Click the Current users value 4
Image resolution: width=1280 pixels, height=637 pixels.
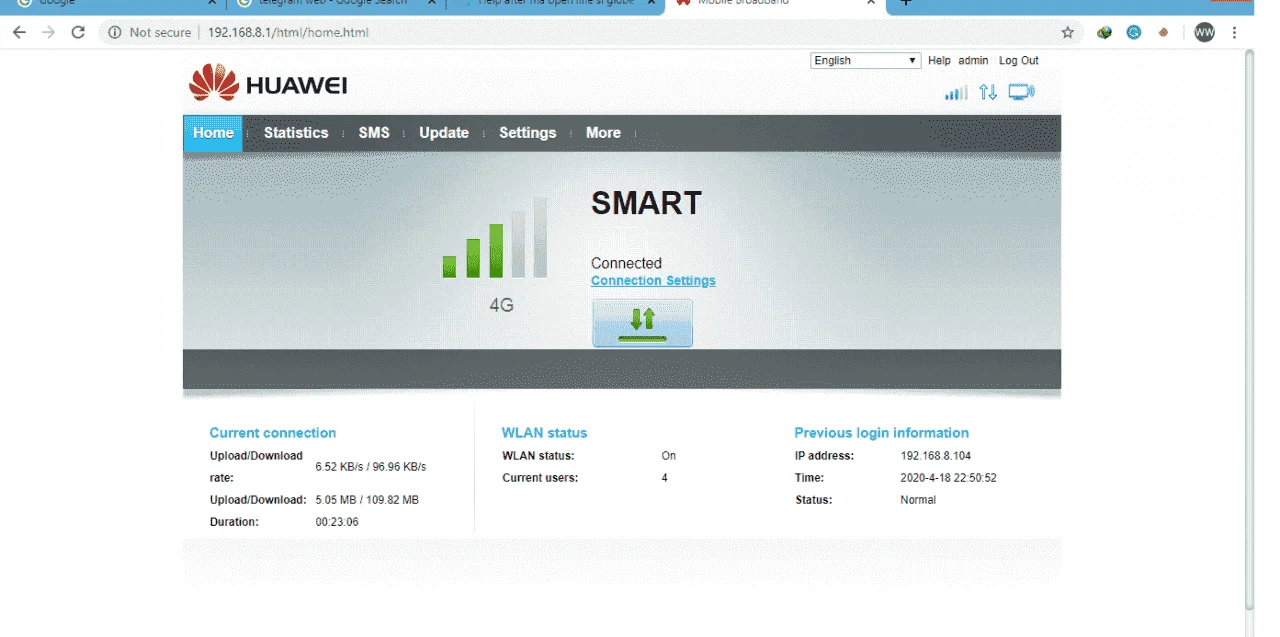664,478
